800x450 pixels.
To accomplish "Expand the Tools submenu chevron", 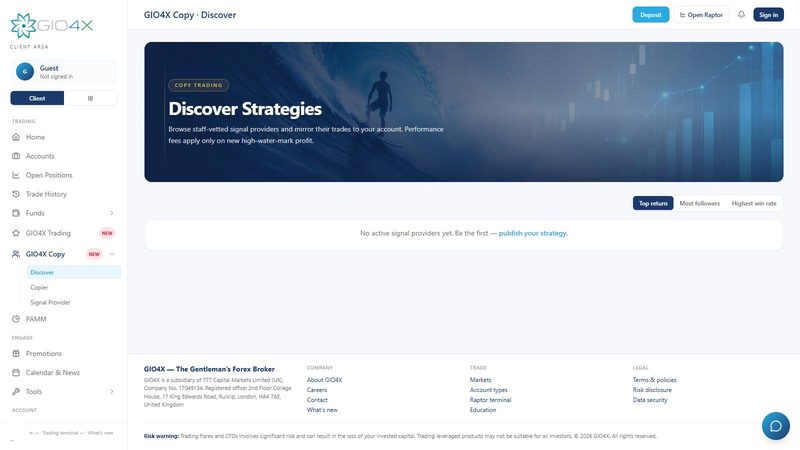I will pyautogui.click(x=112, y=391).
